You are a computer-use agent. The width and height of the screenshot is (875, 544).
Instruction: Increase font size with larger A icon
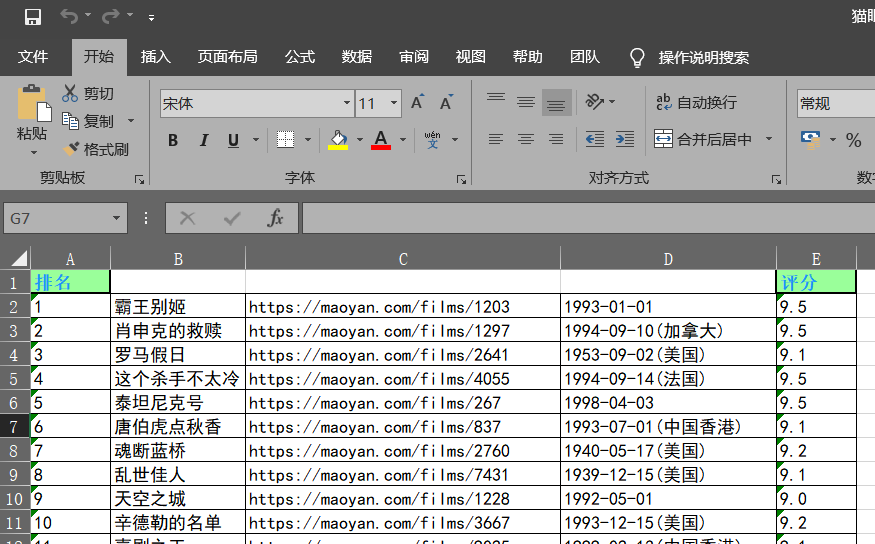click(417, 103)
